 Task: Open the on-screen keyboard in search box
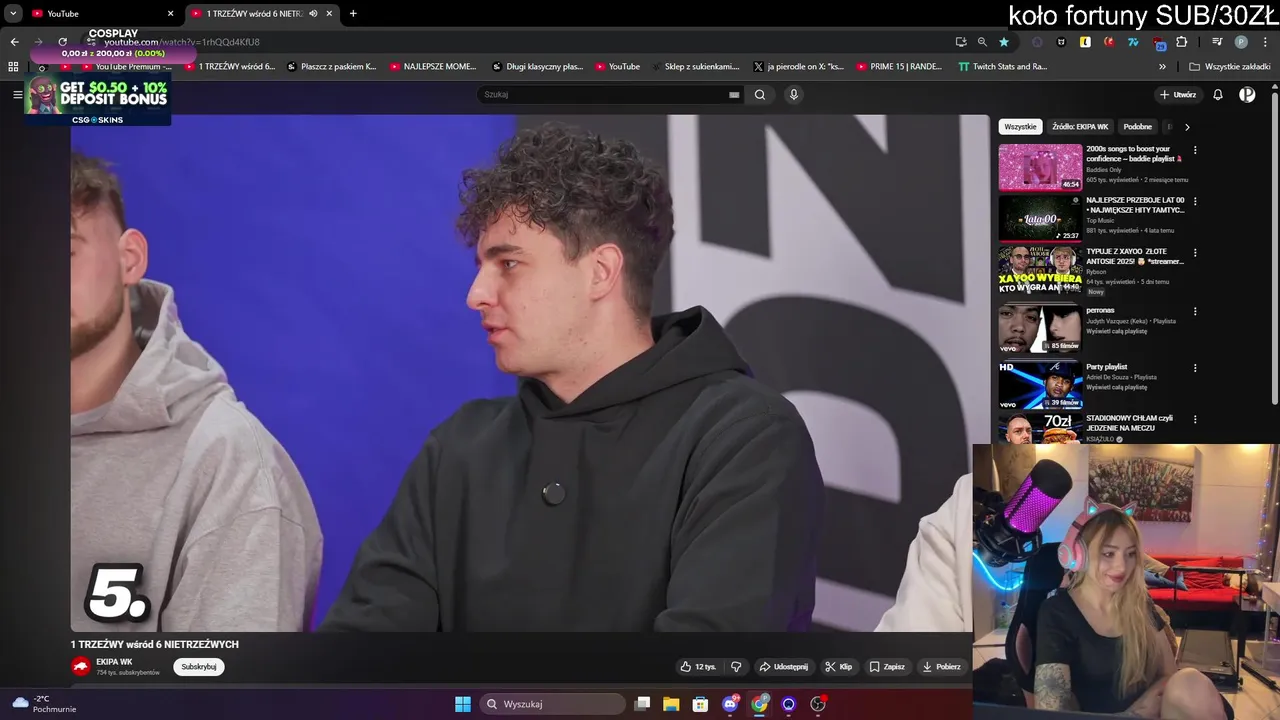point(734,95)
